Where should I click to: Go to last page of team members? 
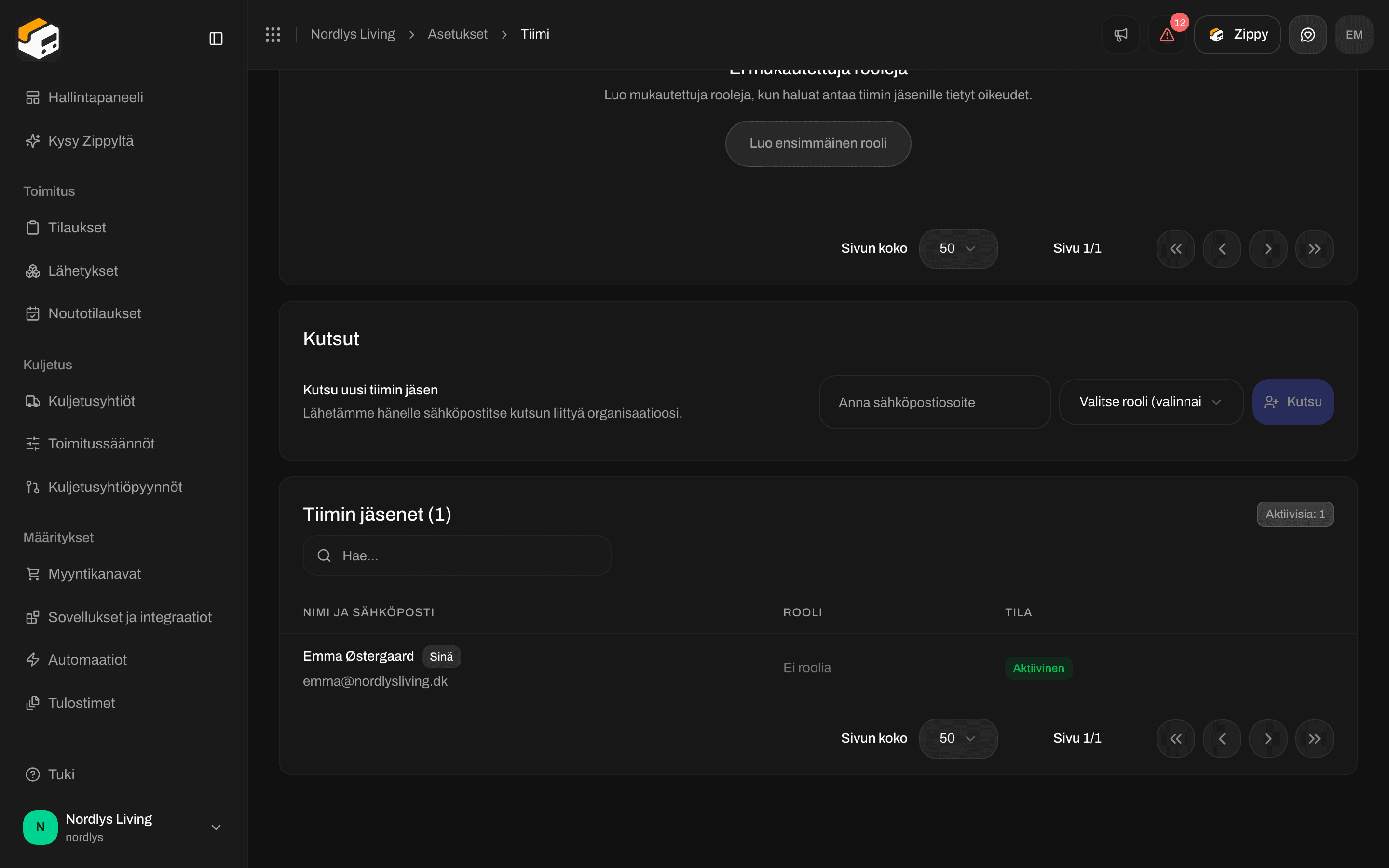(1314, 738)
